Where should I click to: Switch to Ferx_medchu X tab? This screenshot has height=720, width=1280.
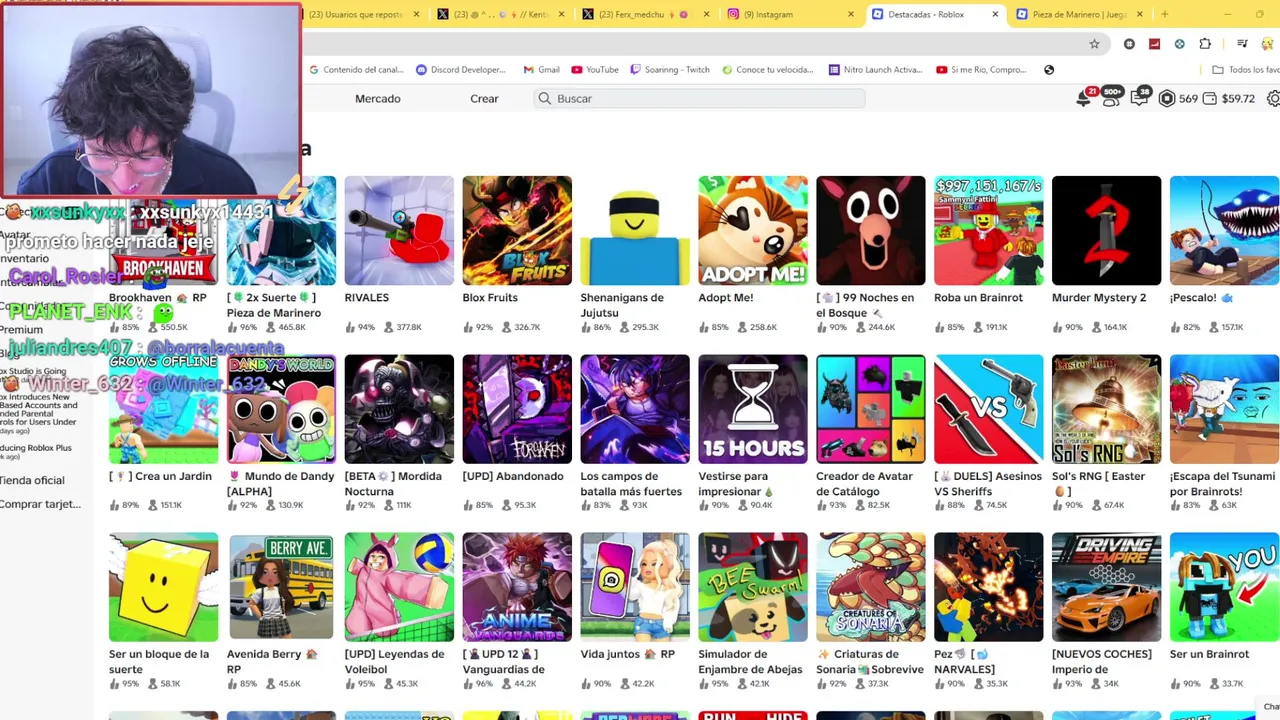[x=645, y=14]
